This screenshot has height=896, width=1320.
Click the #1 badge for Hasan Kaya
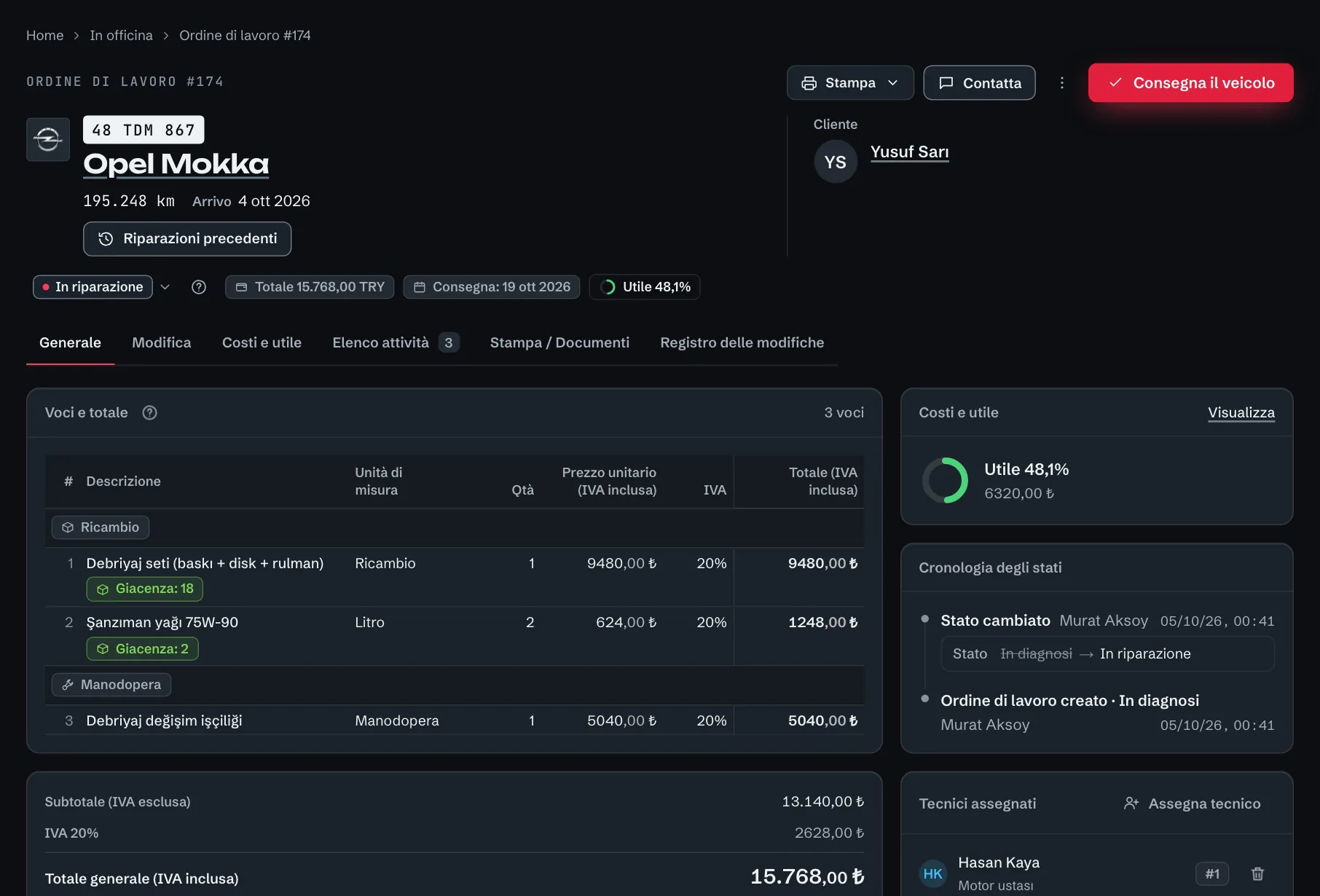(1212, 873)
